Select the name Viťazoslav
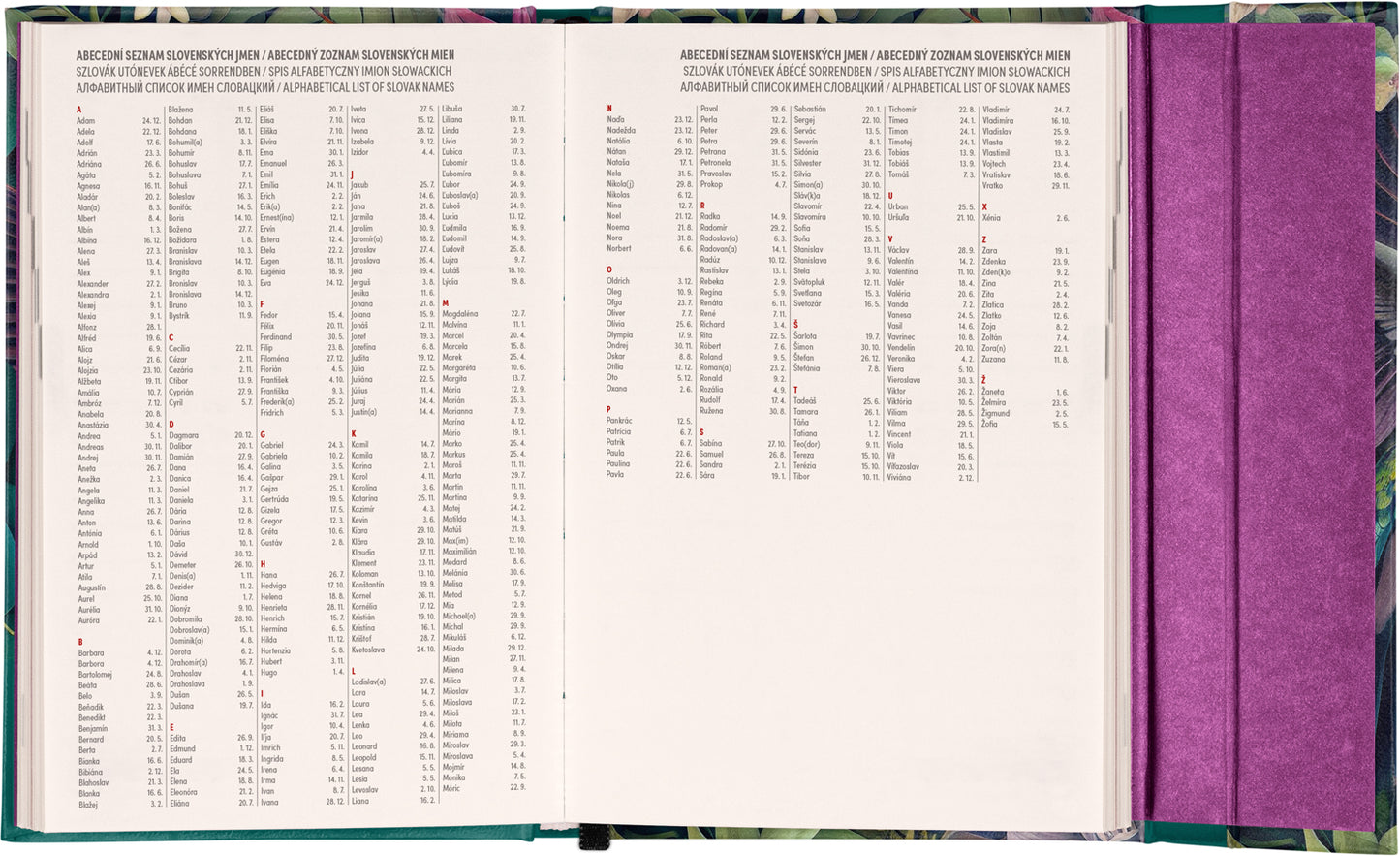Viewport: 1400px width, 856px height. [x=903, y=466]
